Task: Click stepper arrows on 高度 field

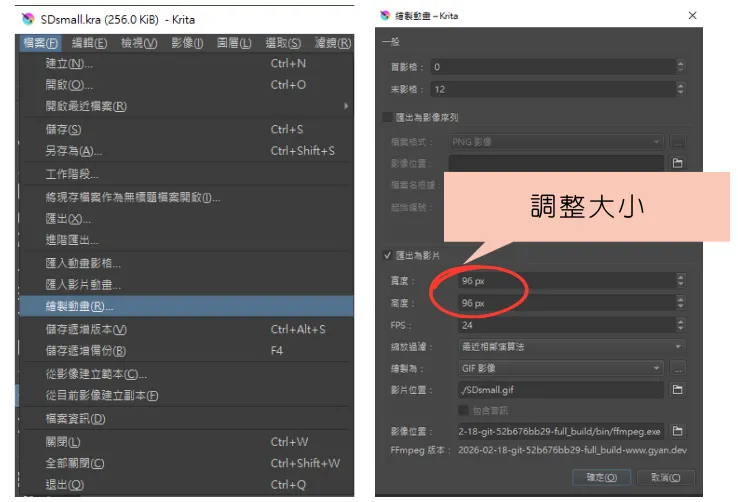Action: click(681, 303)
